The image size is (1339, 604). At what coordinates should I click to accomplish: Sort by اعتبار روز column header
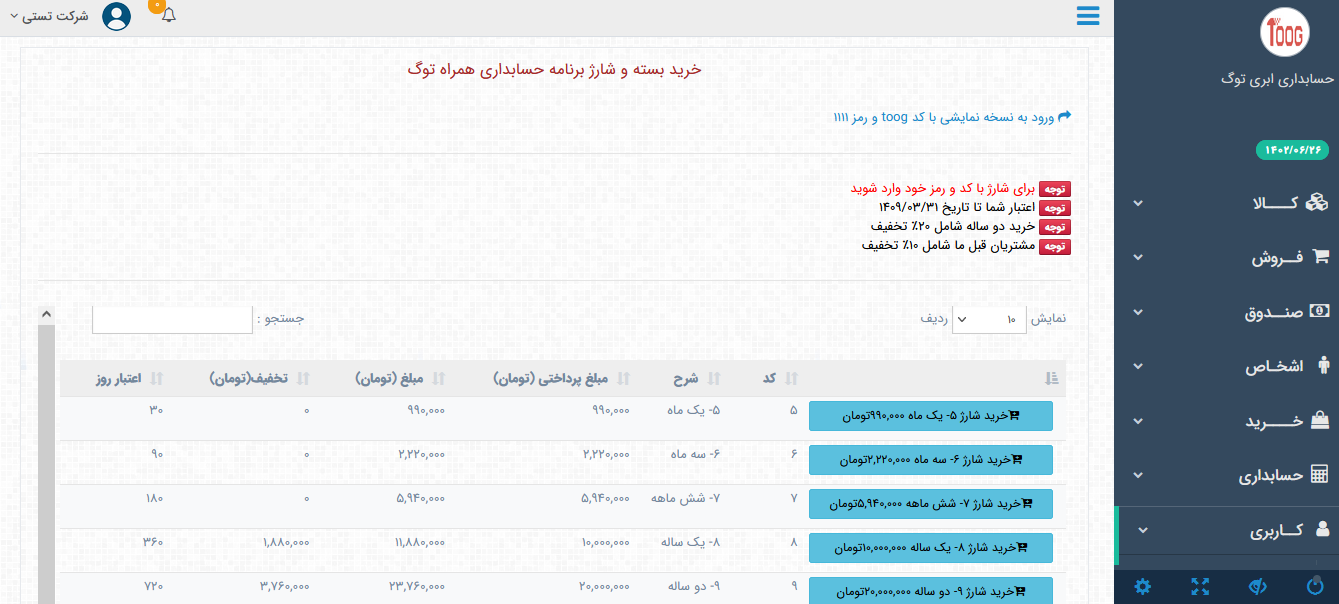click(130, 378)
